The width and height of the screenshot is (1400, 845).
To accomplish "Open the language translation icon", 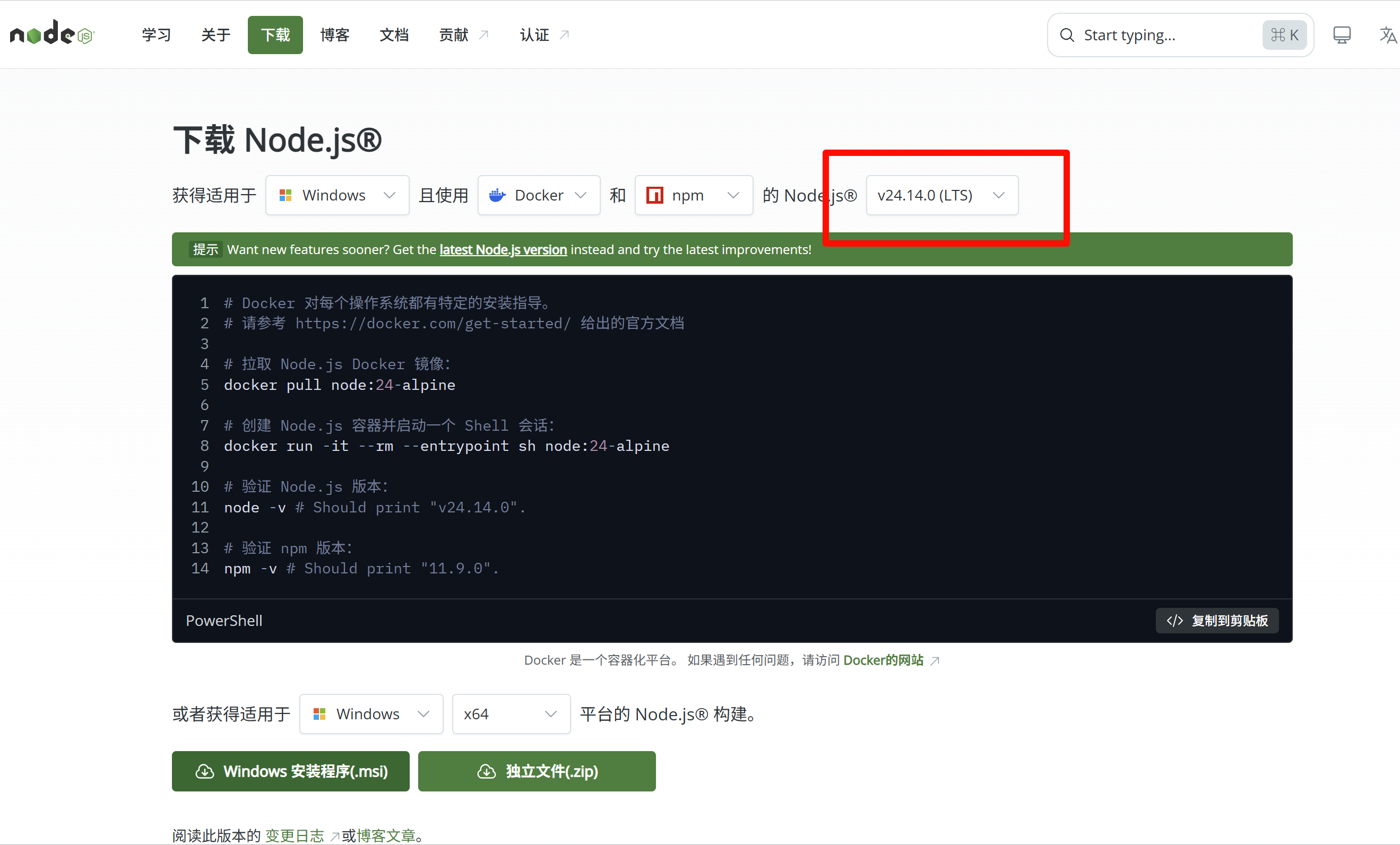I will [x=1387, y=35].
